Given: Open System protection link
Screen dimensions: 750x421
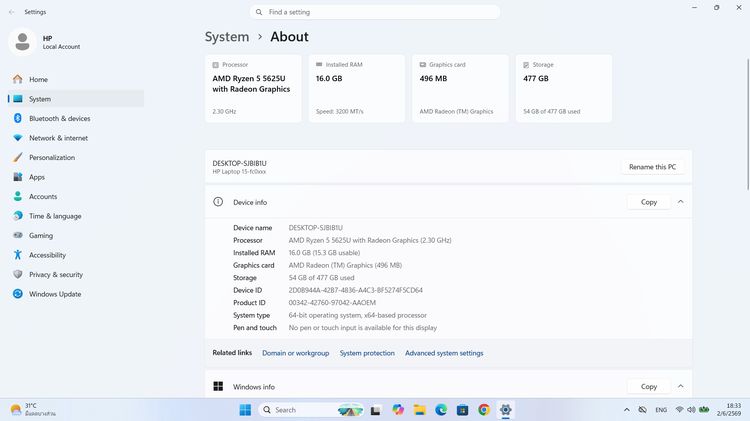Looking at the screenshot, I should click(367, 353).
